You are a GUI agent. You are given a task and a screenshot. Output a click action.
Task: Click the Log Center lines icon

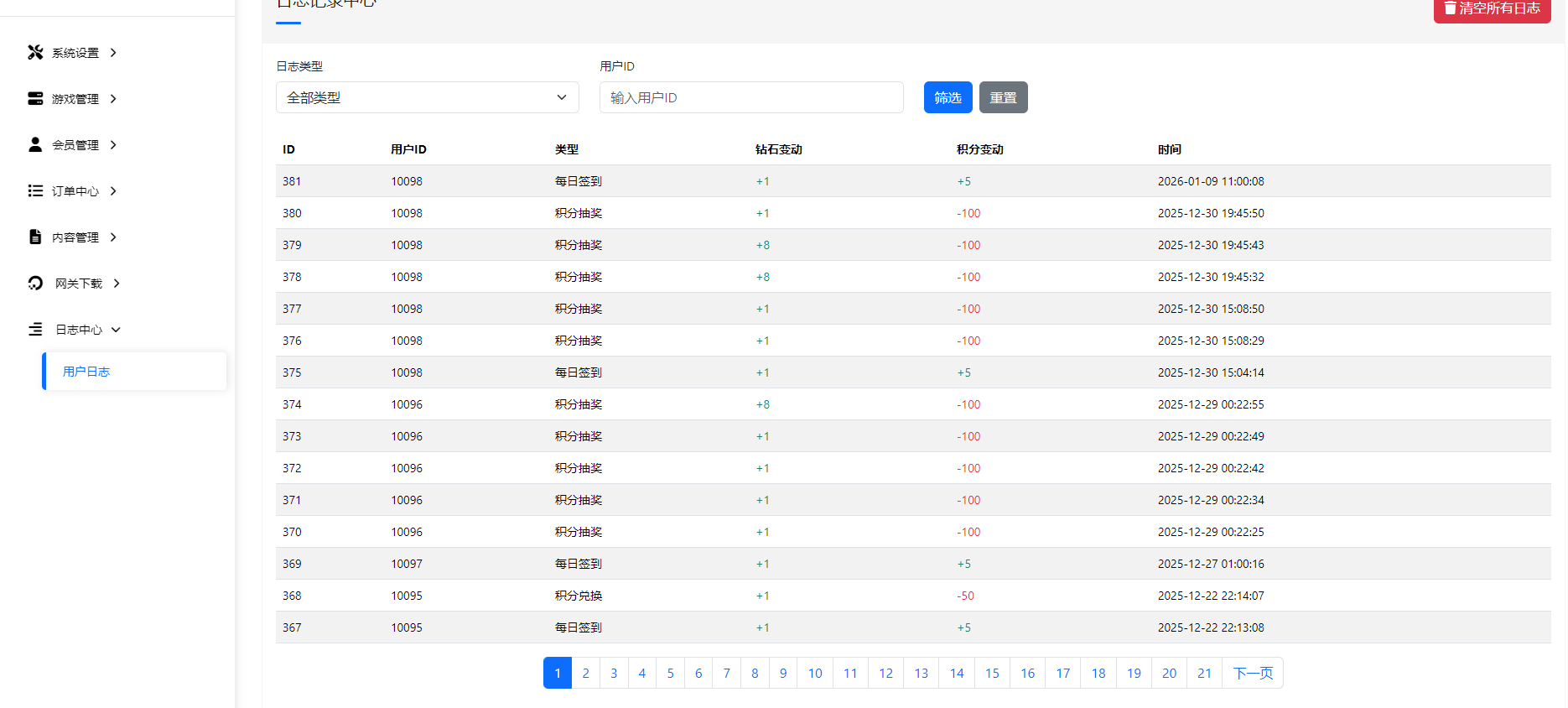(35, 330)
